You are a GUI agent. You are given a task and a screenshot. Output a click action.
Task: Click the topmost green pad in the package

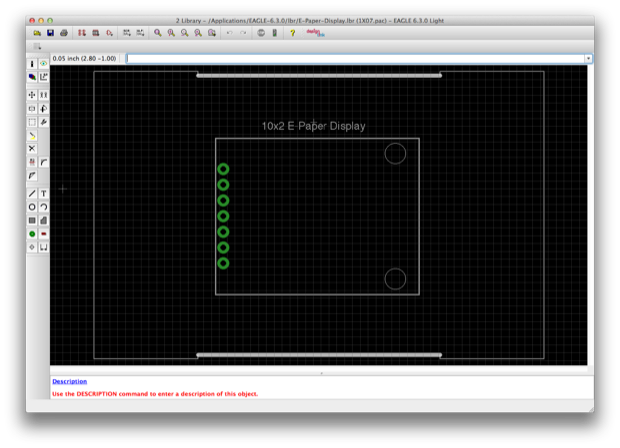(223, 169)
